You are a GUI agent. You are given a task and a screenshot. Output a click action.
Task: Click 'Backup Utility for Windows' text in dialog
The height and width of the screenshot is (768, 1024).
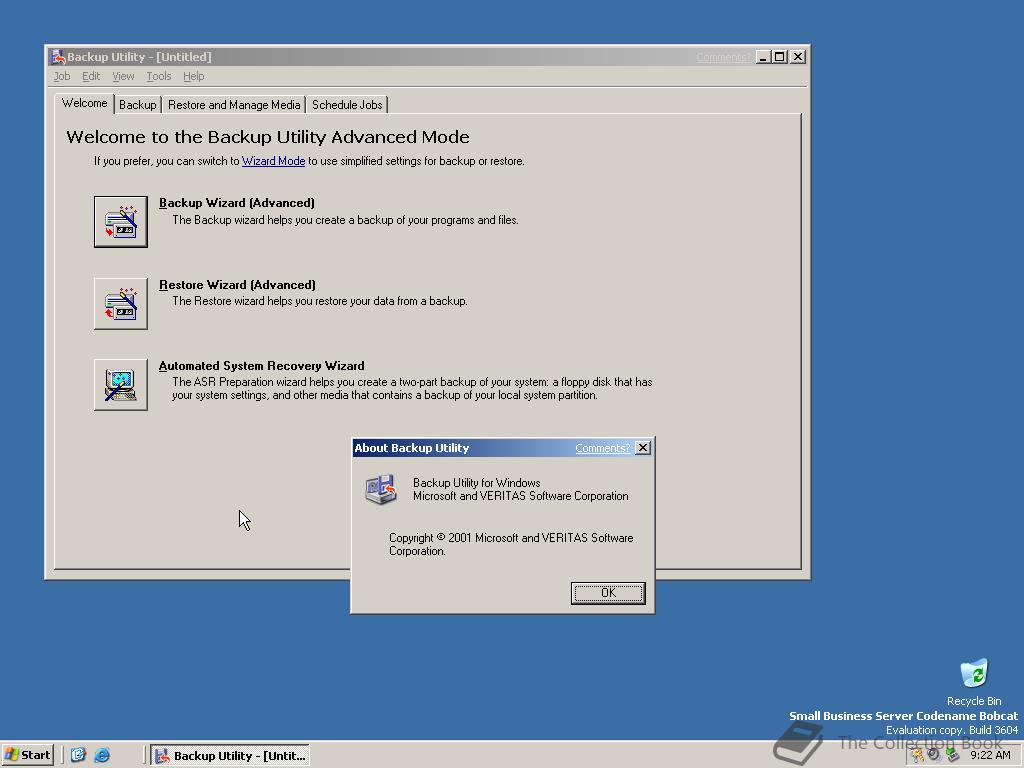pyautogui.click(x=477, y=483)
